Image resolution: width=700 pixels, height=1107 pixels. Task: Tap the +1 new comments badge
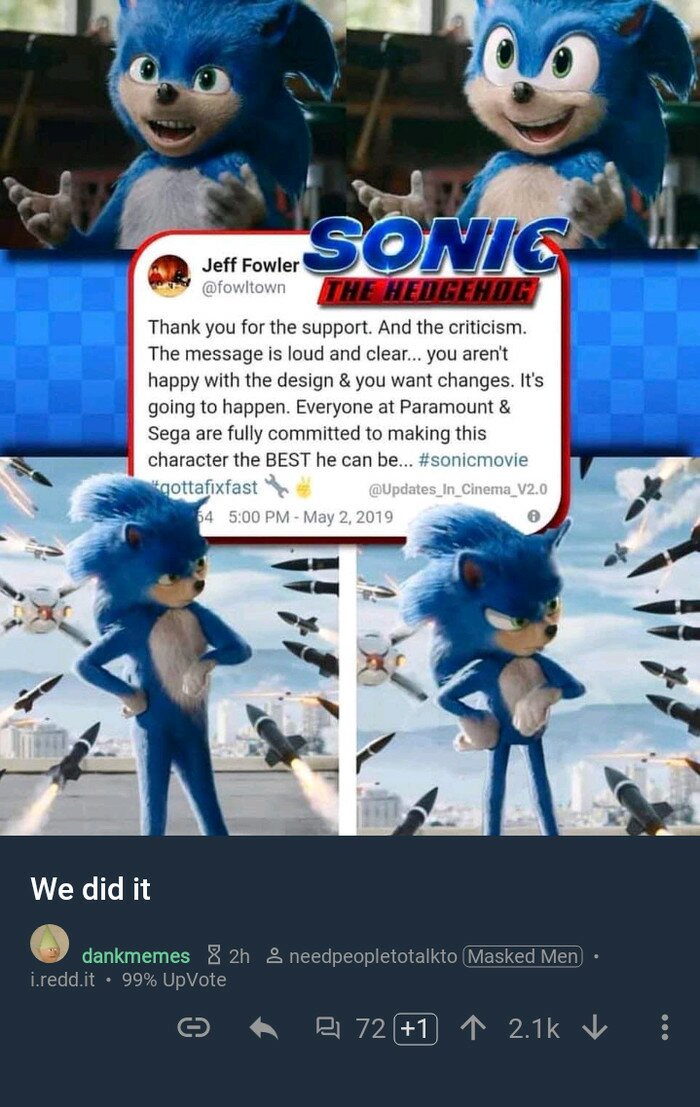point(416,1029)
